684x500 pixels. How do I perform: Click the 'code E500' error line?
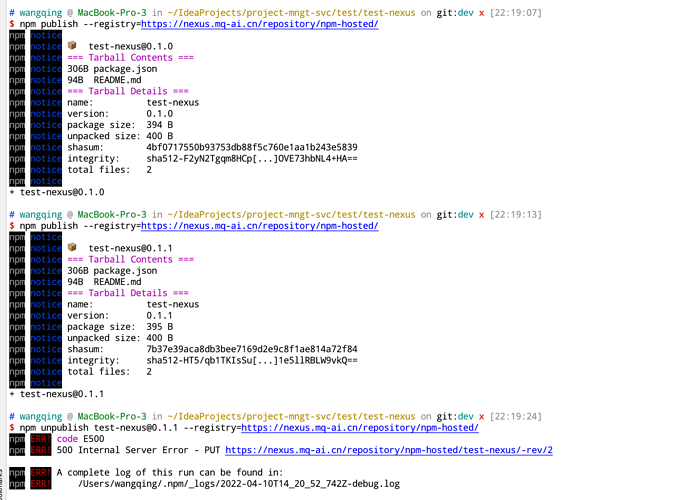(80, 439)
